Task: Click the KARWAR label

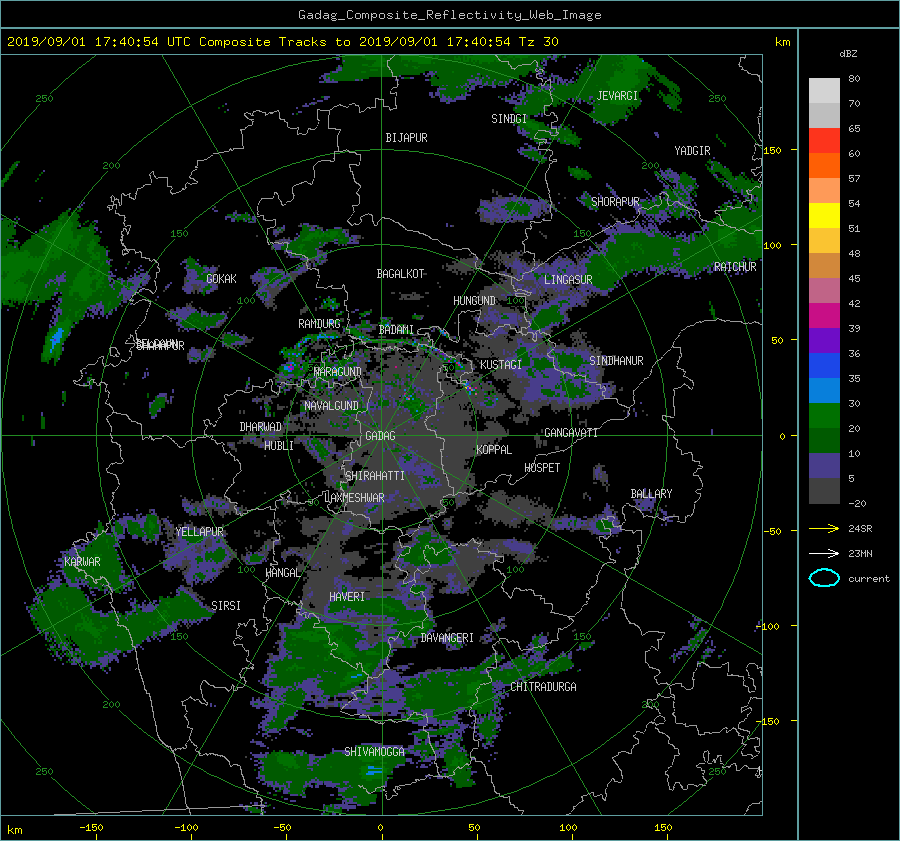Action: point(82,562)
